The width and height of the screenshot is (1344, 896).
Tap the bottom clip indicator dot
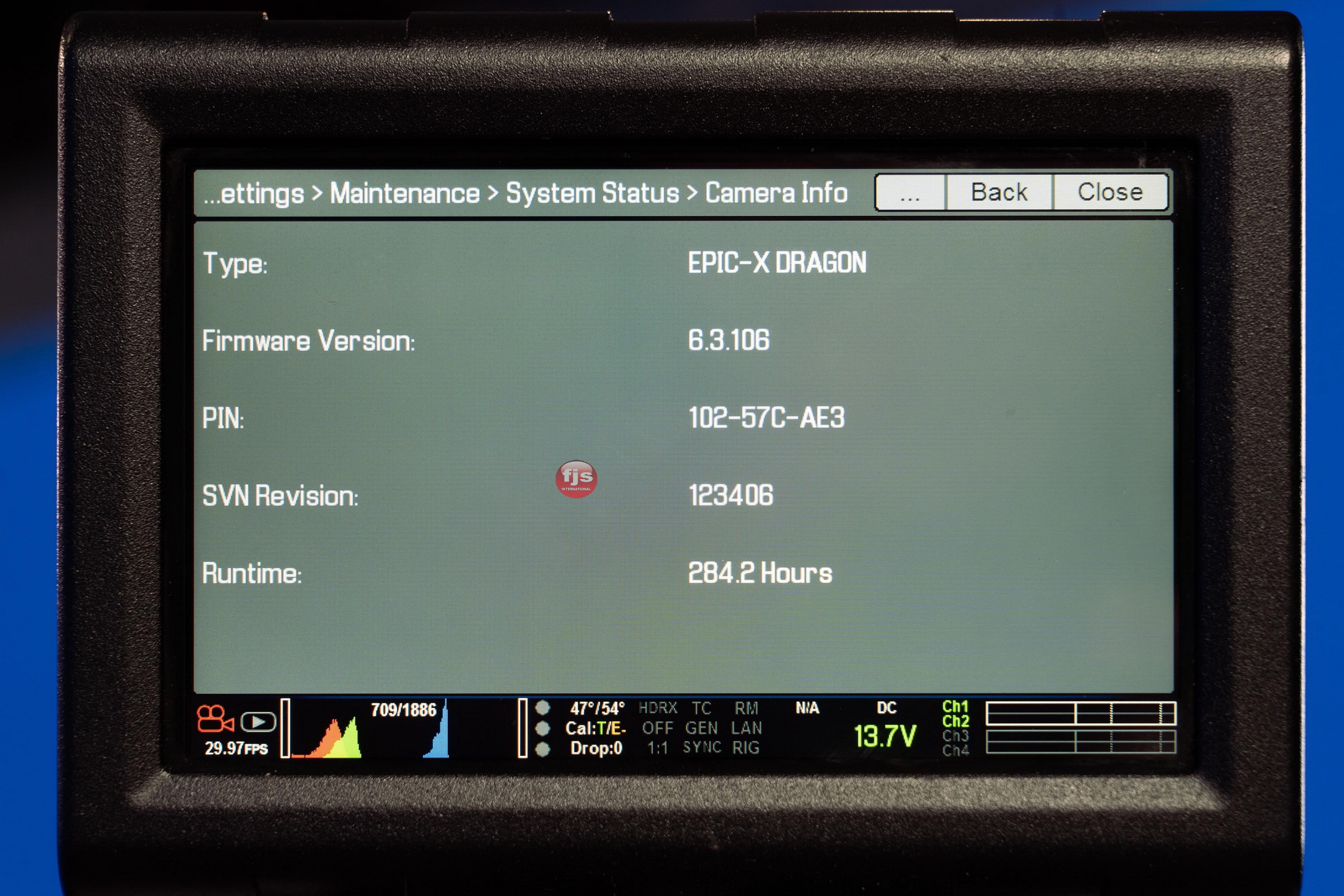543,749
